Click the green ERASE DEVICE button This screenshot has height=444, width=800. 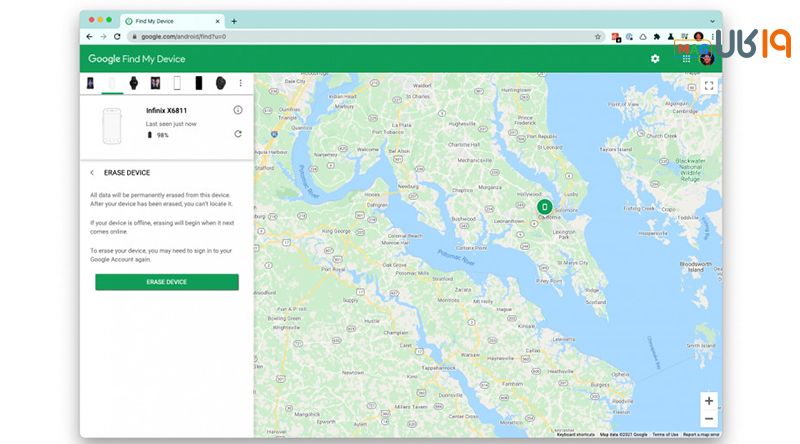(x=167, y=282)
